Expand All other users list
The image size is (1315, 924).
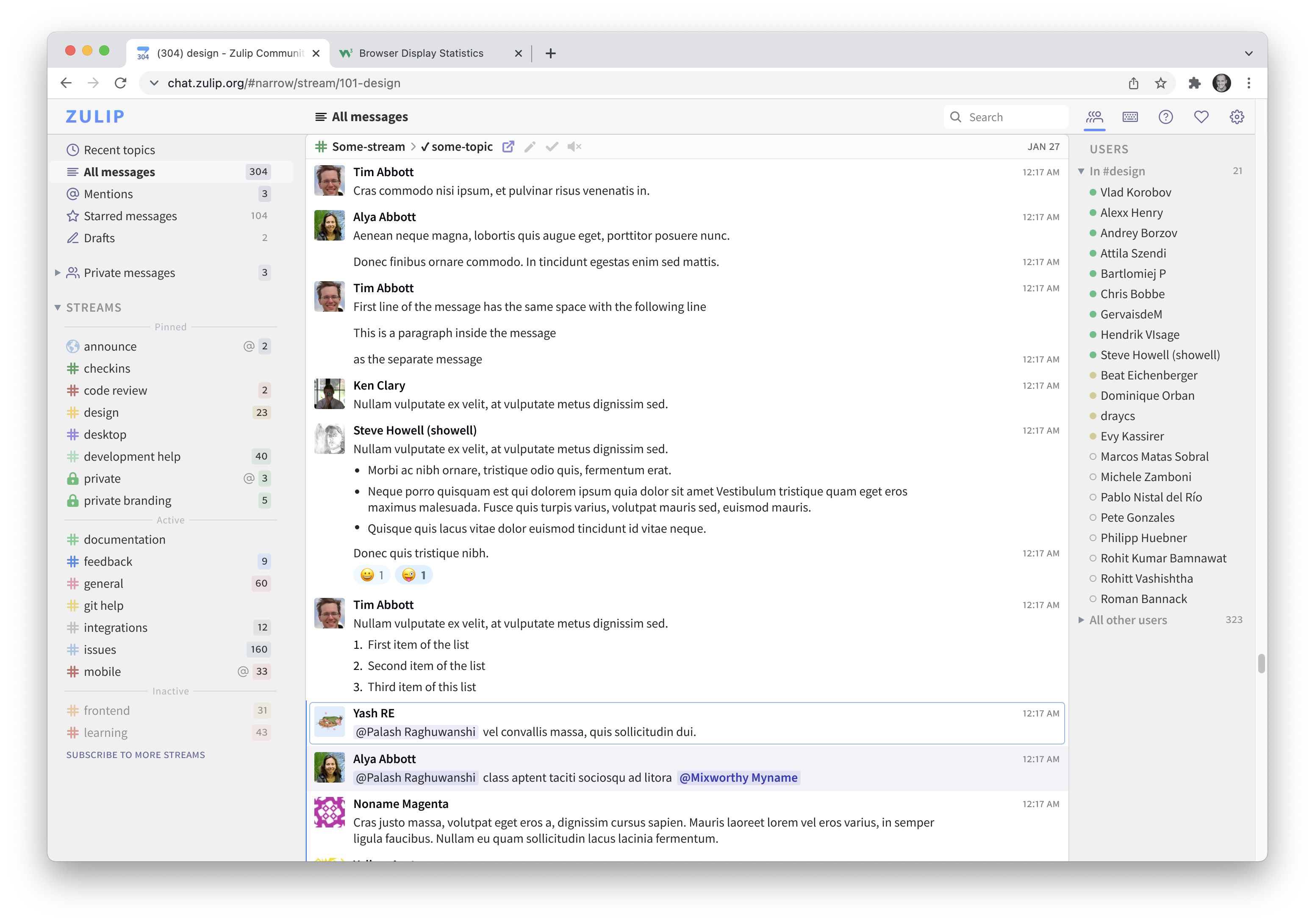[1081, 620]
